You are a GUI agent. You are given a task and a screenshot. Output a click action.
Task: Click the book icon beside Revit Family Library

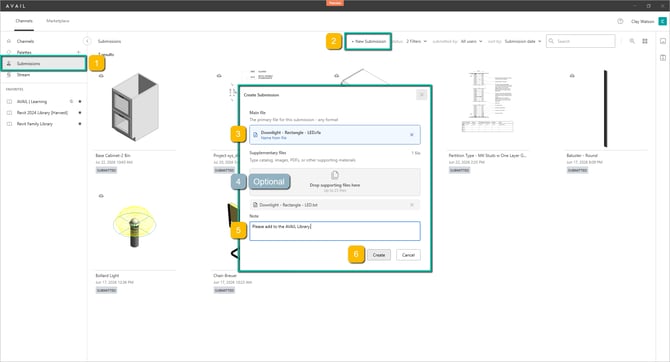pos(9,124)
